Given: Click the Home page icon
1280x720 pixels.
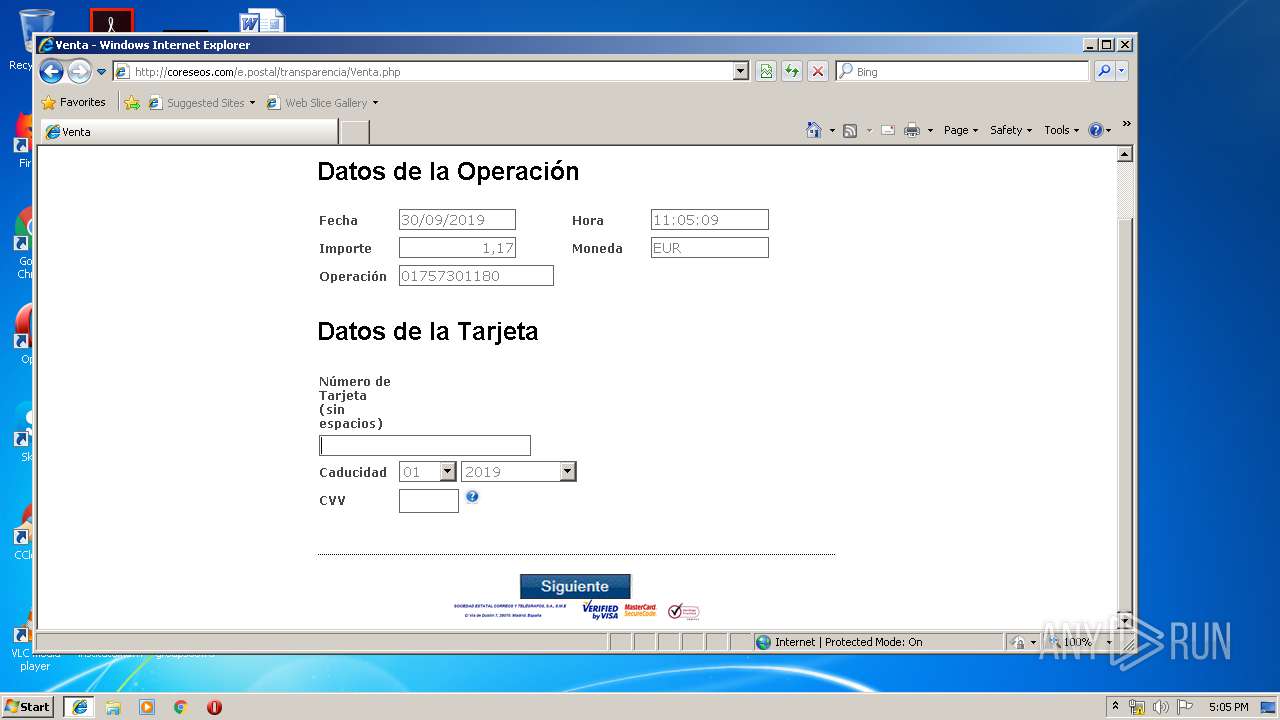Looking at the screenshot, I should [813, 130].
